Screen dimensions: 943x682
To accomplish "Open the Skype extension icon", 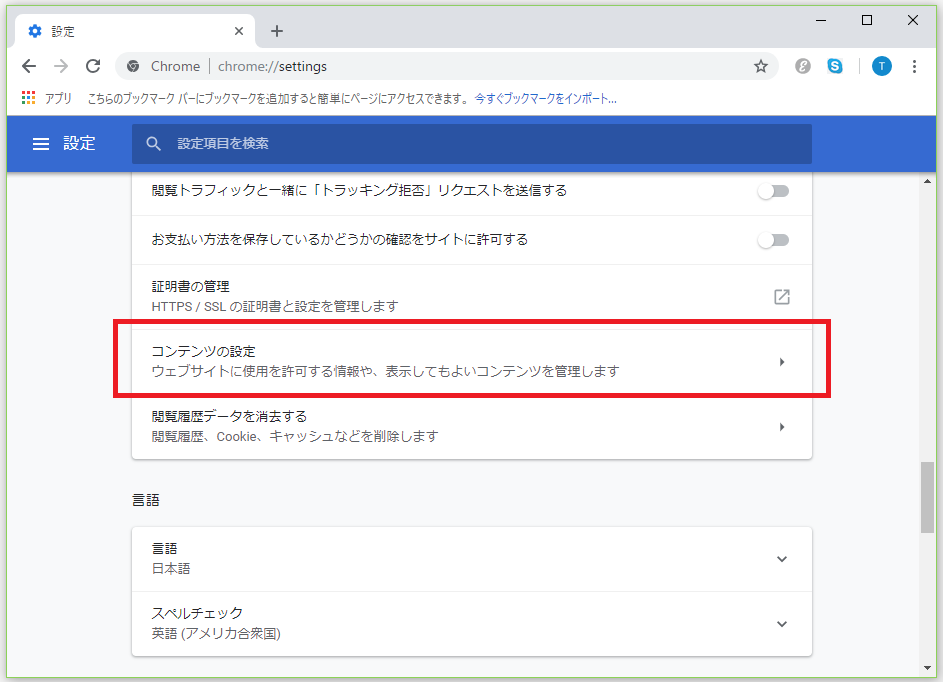I will point(834,66).
